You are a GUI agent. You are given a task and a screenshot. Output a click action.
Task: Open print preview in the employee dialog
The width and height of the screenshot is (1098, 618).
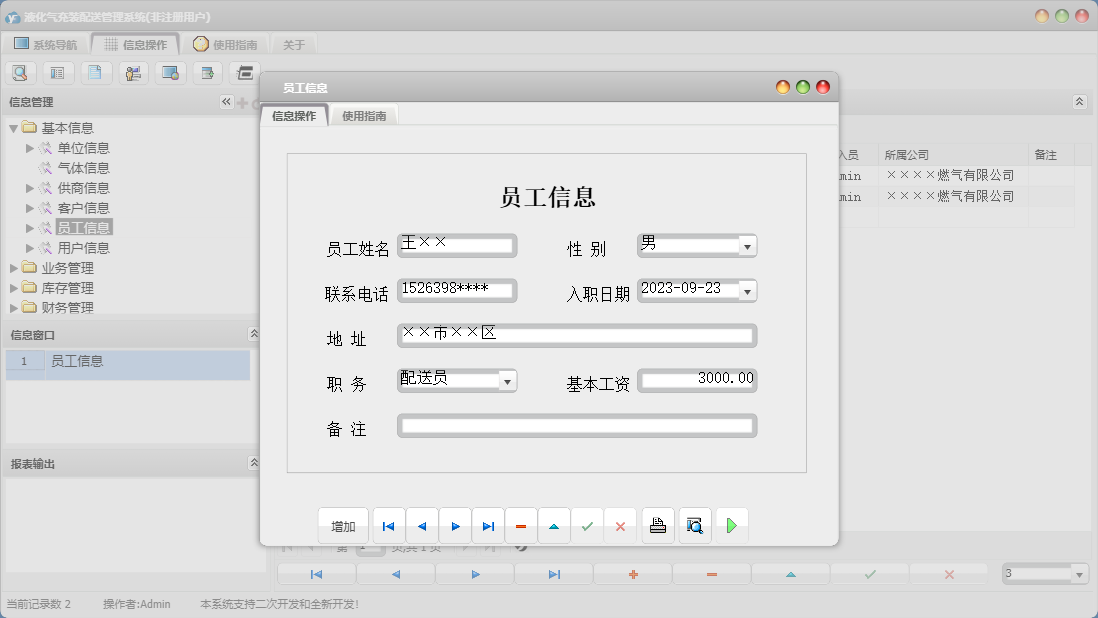coord(694,525)
